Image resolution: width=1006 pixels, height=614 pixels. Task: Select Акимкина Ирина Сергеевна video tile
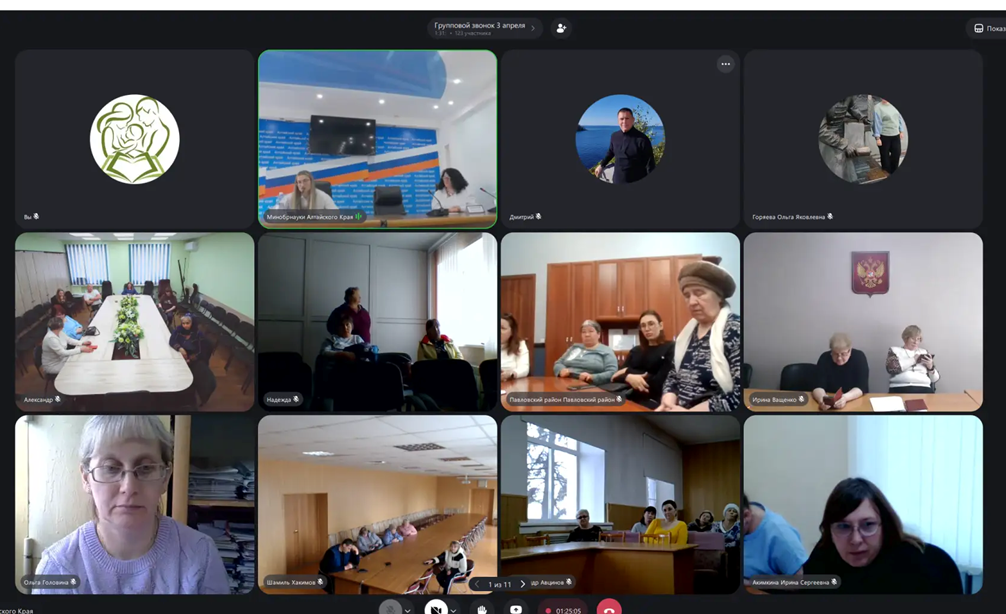click(x=863, y=504)
